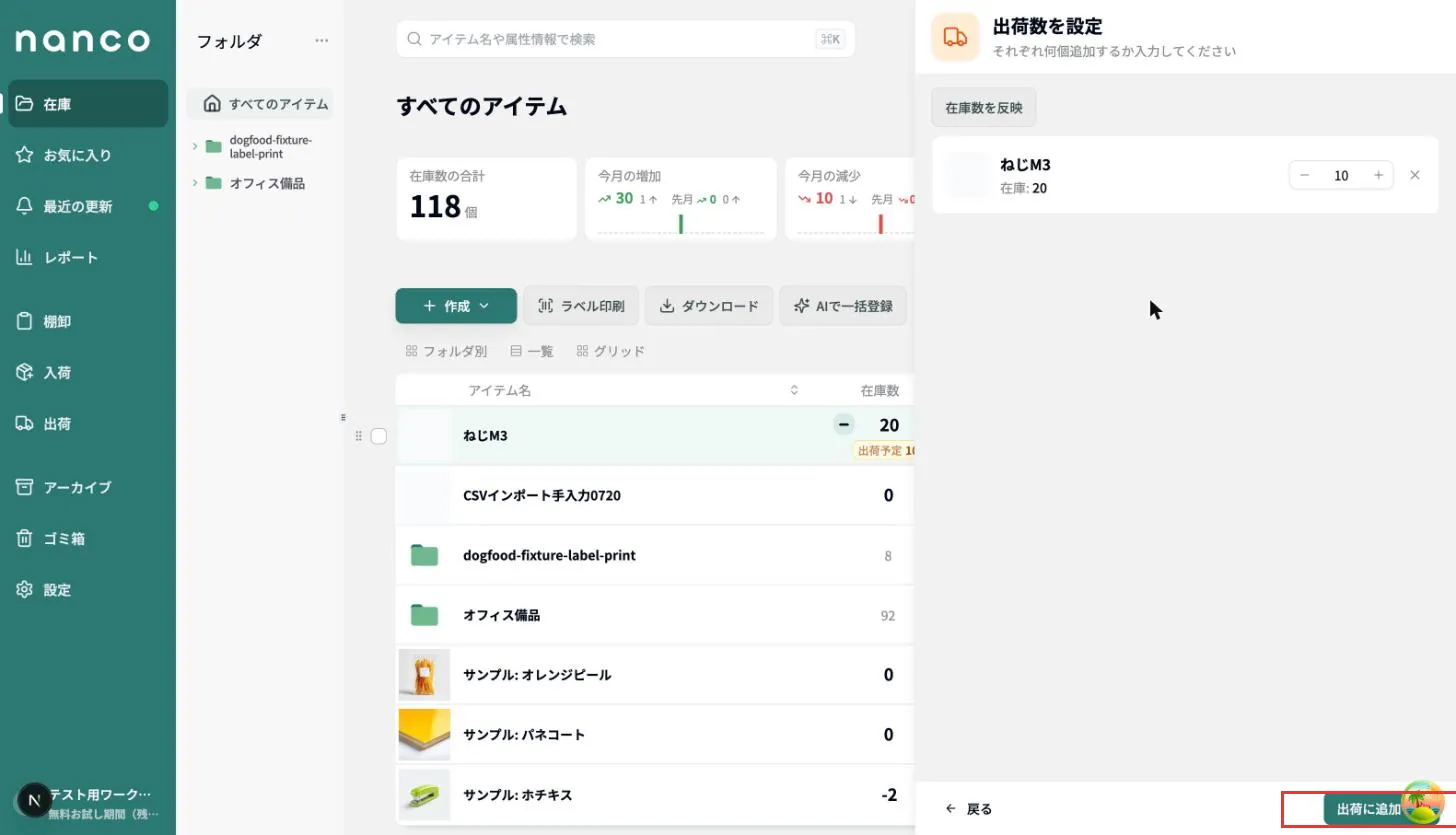Click the 入荷 box icon

[x=25, y=372]
